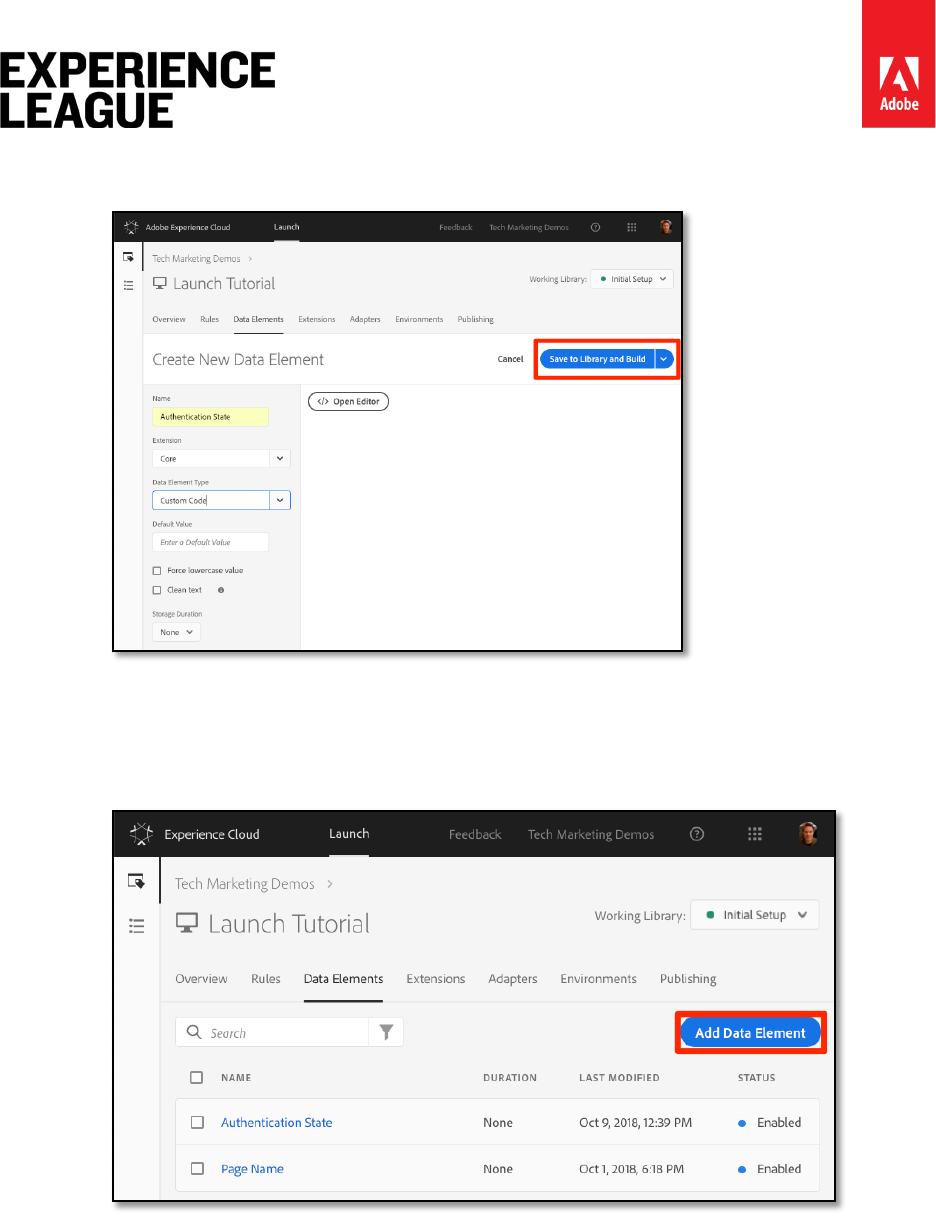Open Working Library Initial Setup dropdown in lower screenshot
This screenshot has height=1216, width=936.
click(x=755, y=915)
